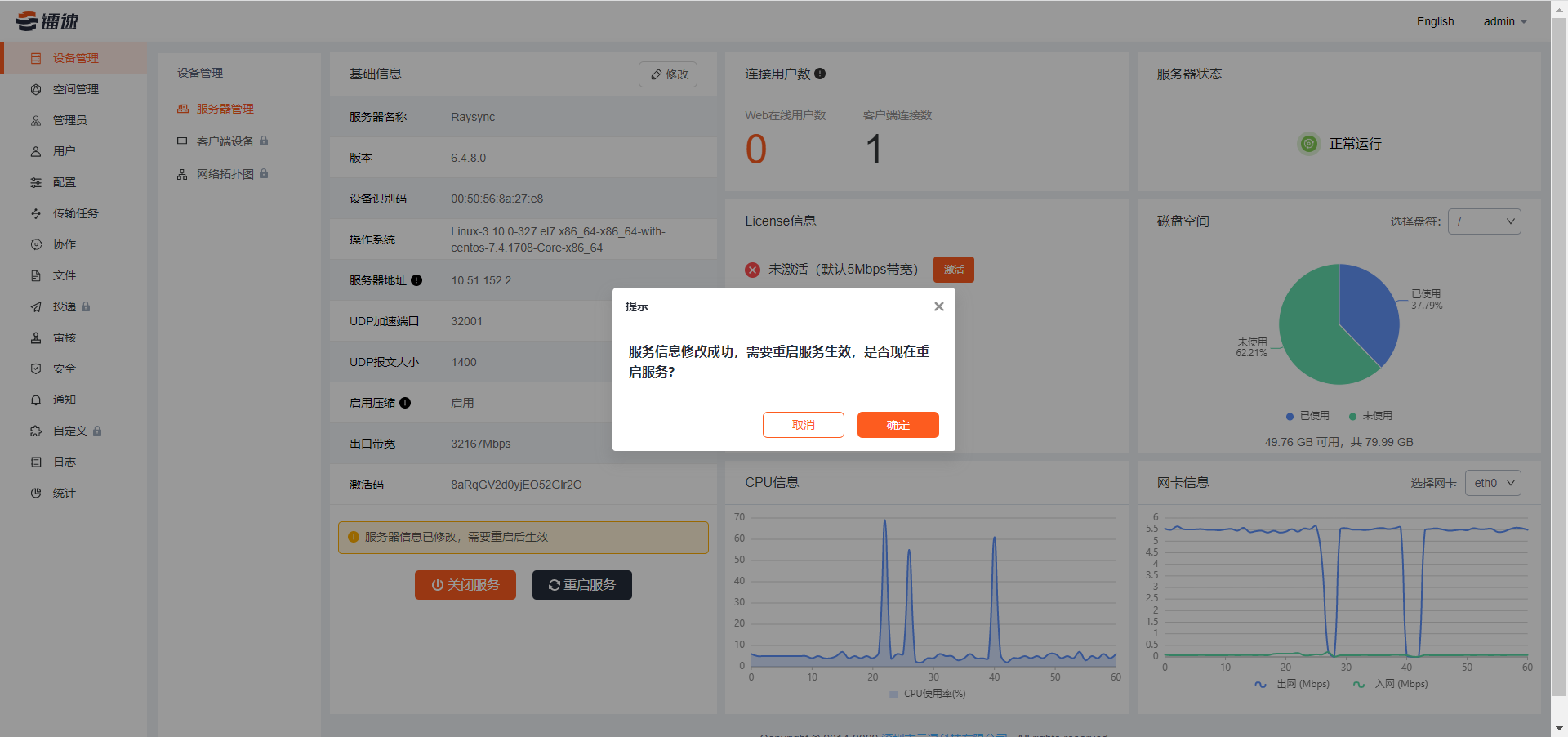Screen dimensions: 1568x737
Task: Open the 统计 section
Action: point(64,493)
